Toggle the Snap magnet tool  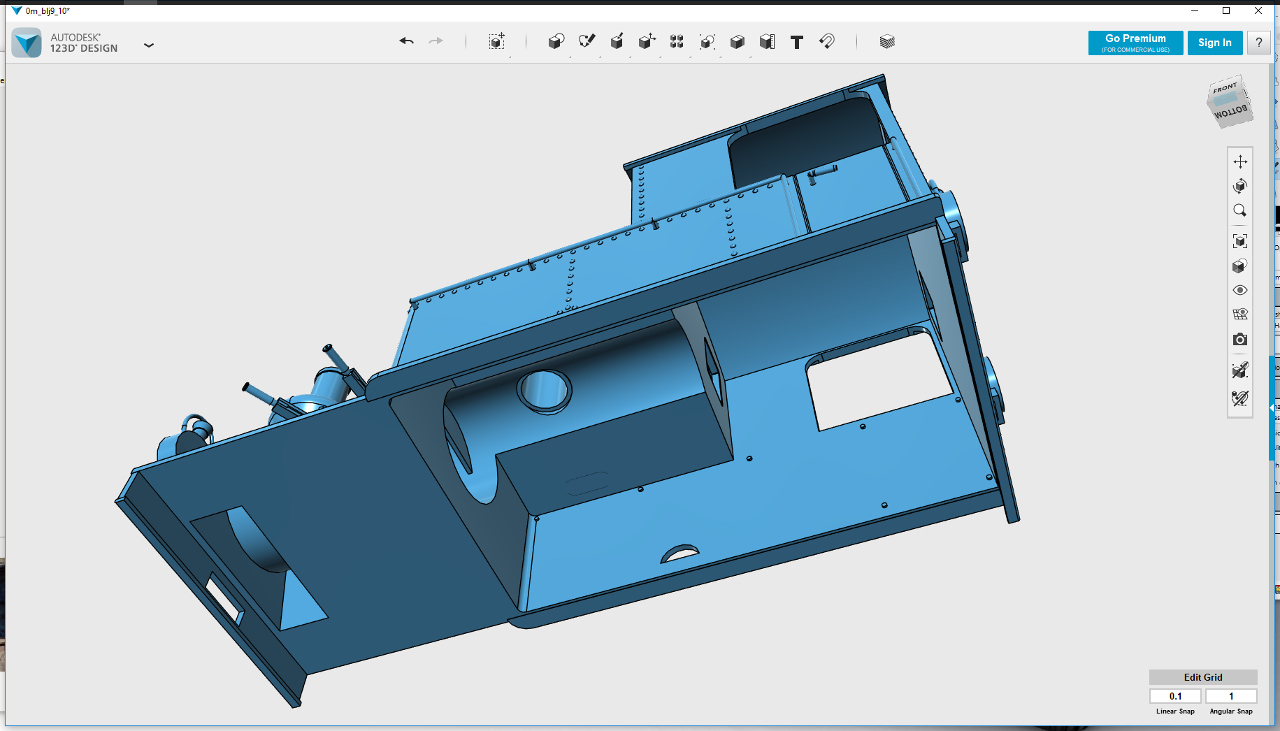pos(827,41)
